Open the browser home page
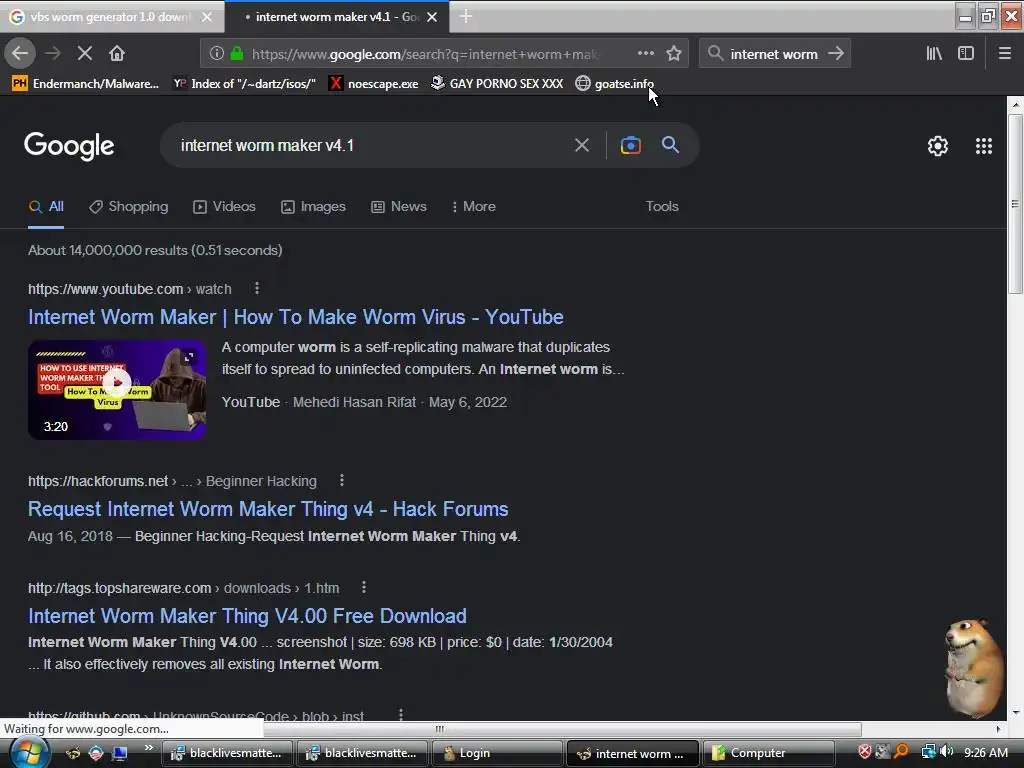This screenshot has width=1024, height=768. click(117, 53)
